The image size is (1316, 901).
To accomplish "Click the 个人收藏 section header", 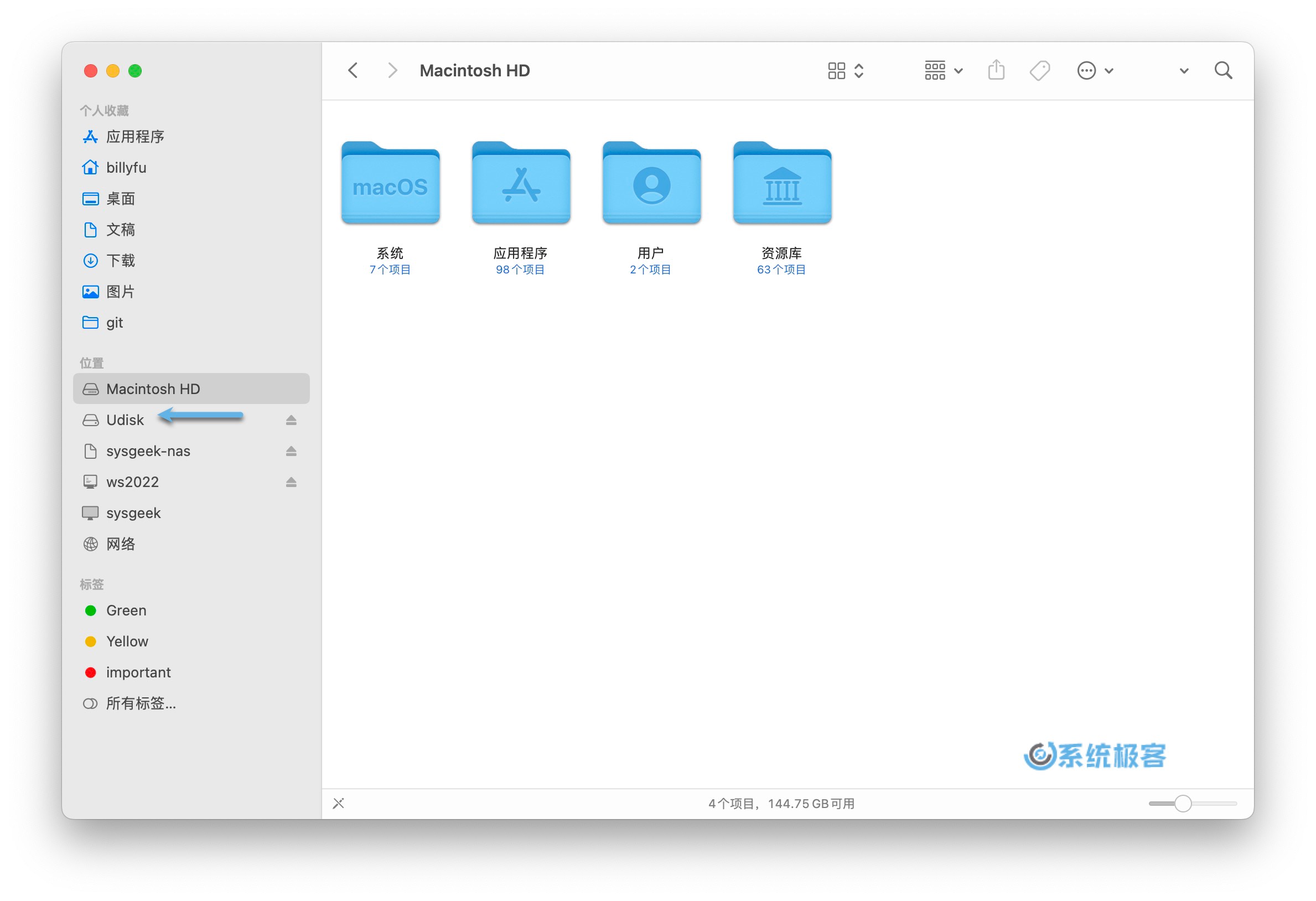I will [104, 111].
